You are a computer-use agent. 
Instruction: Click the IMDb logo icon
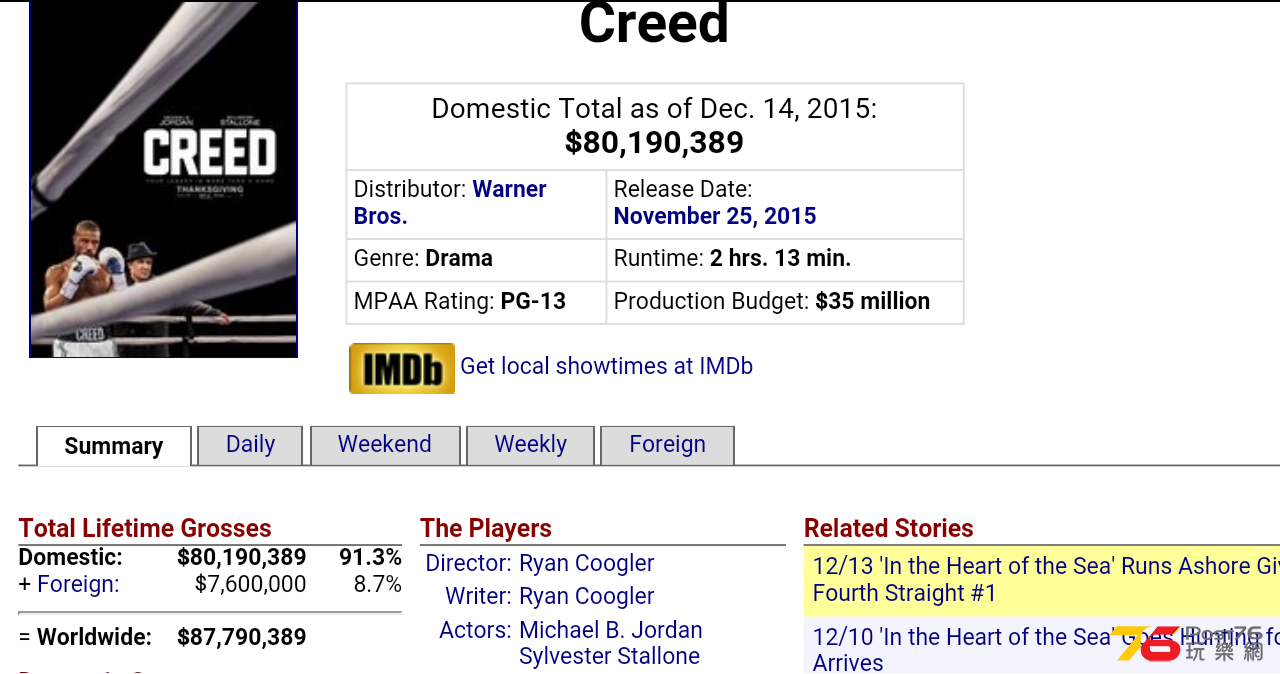(x=401, y=368)
